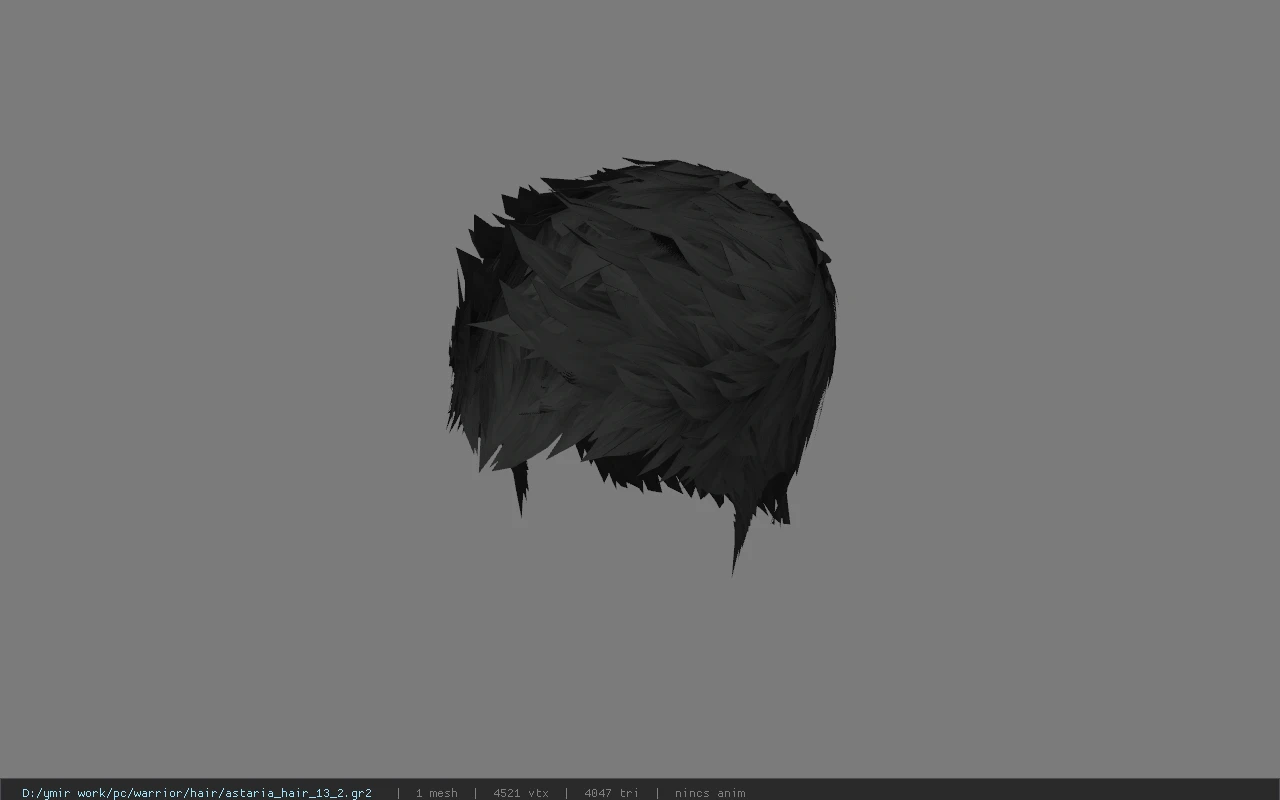The height and width of the screenshot is (800, 1280).
Task: Click the '4047 tri' triangle count
Action: [x=611, y=793]
